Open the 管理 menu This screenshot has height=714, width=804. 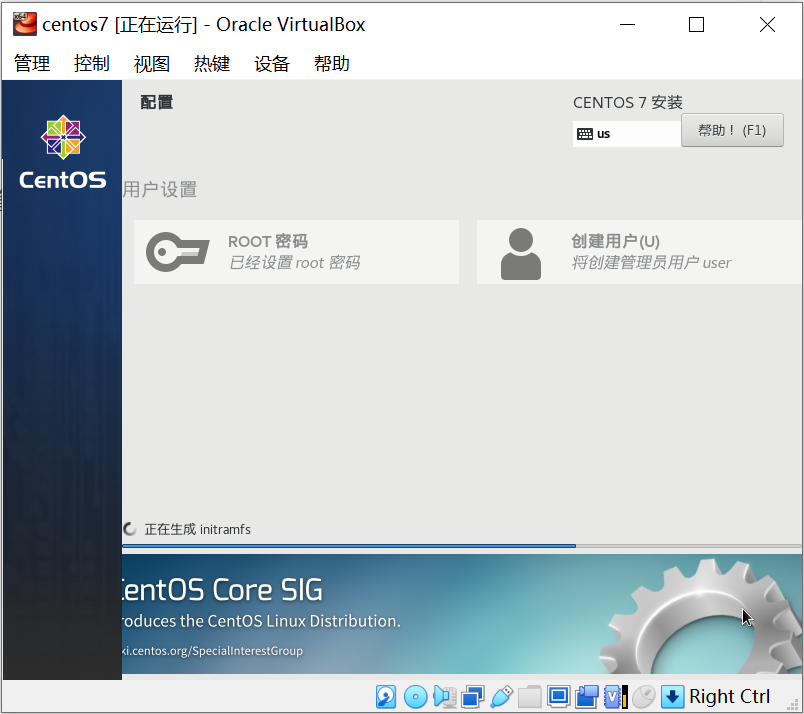32,64
